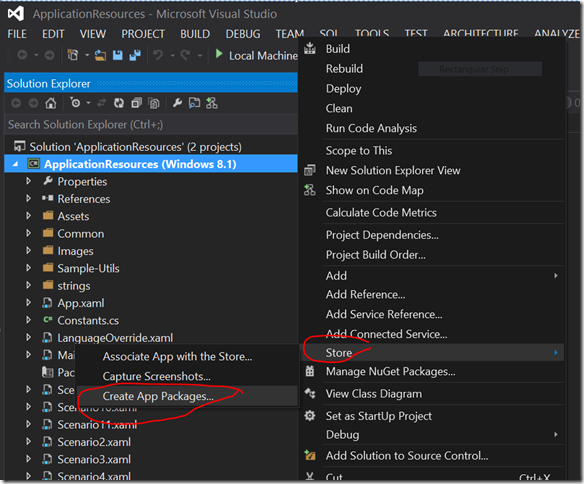Toggle the Show All Files icon
The image size is (584, 484).
[154, 103]
